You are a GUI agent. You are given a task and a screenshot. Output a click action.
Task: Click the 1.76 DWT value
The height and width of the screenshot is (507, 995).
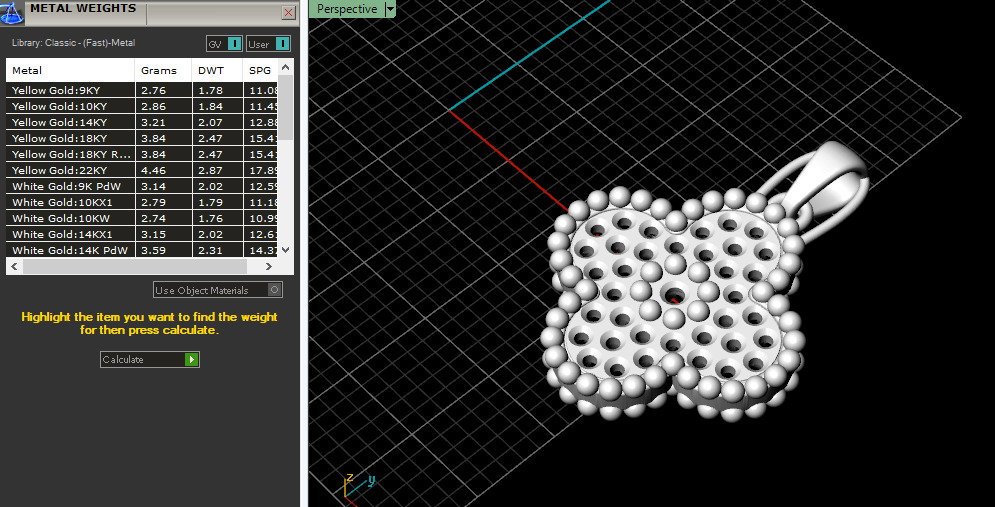coord(210,218)
